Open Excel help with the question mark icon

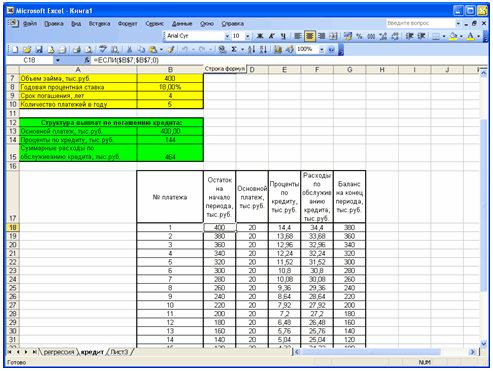pos(331,50)
